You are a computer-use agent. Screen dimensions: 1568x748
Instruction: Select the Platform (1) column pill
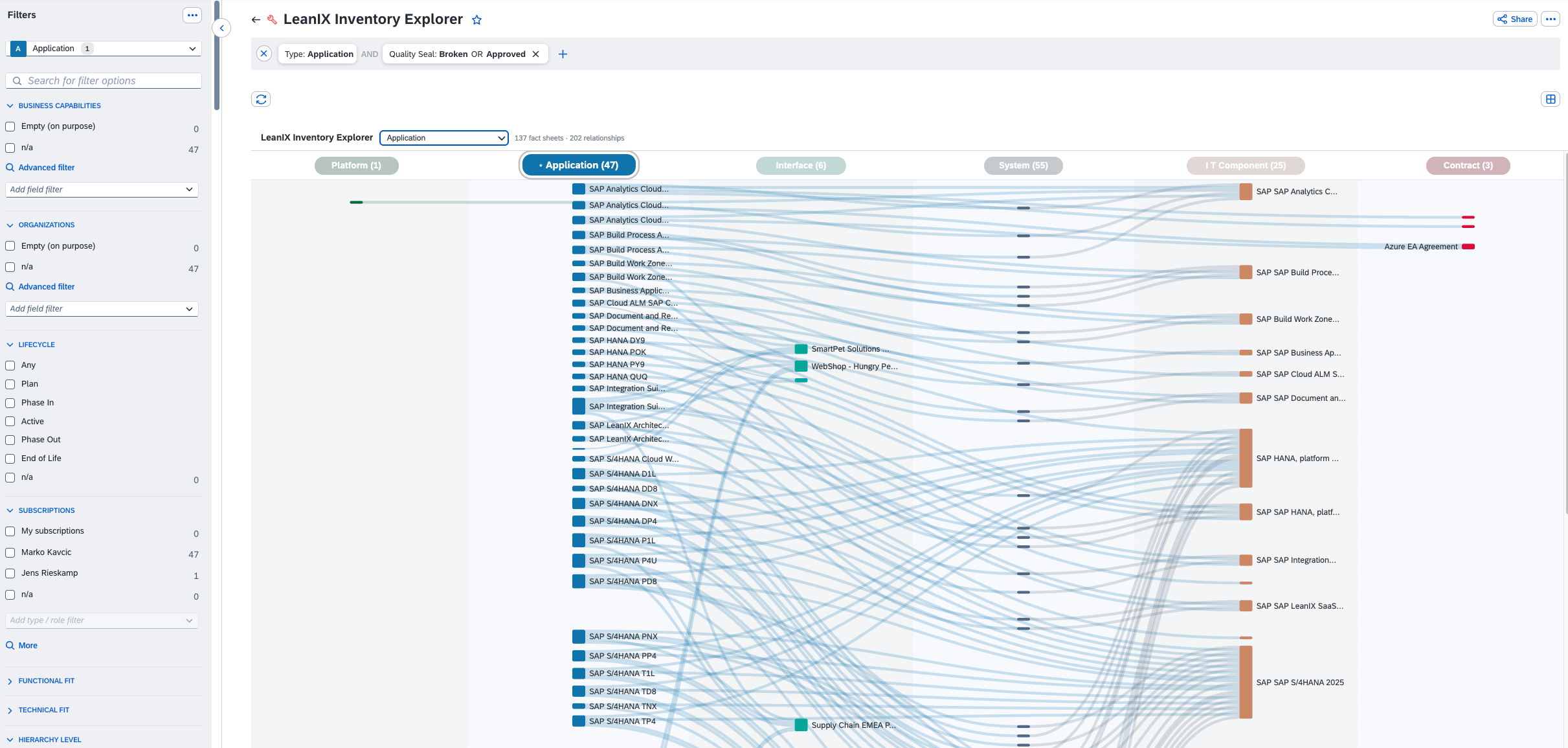tap(356, 166)
